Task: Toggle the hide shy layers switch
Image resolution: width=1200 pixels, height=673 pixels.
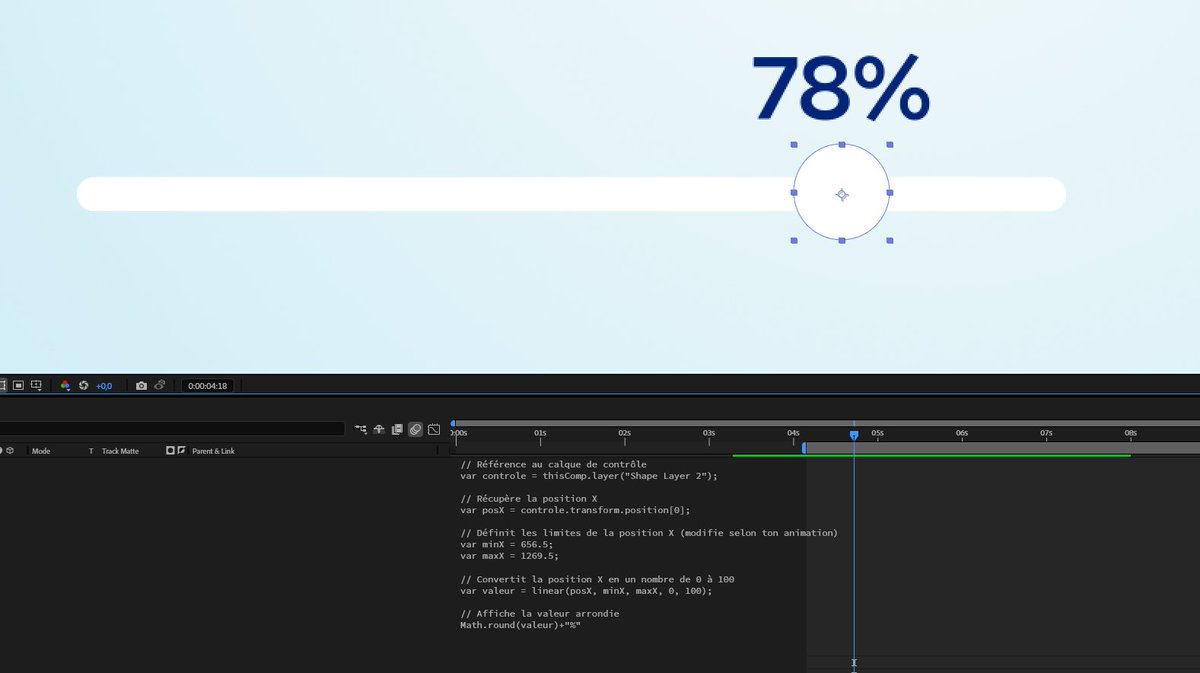Action: [378, 430]
